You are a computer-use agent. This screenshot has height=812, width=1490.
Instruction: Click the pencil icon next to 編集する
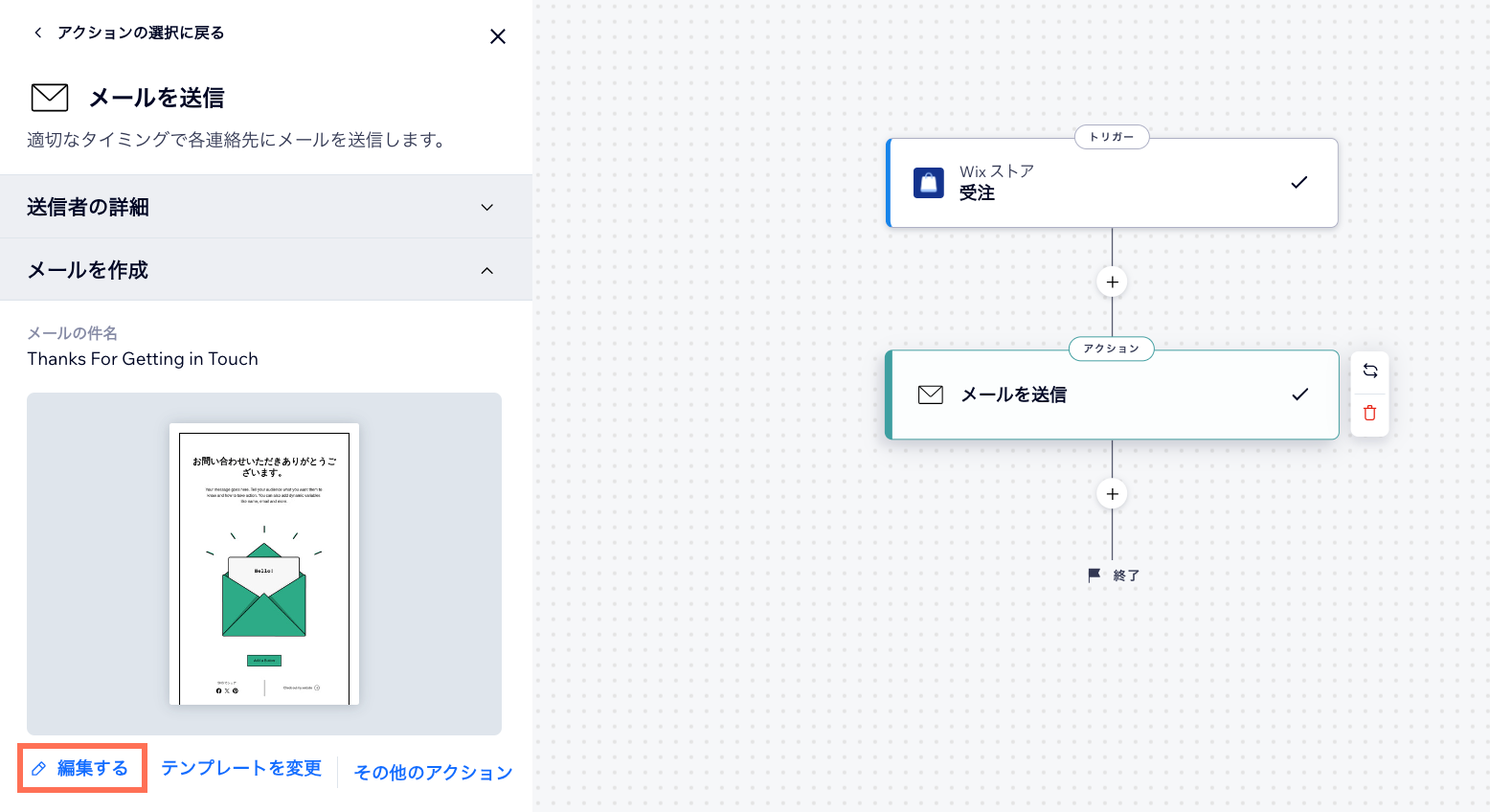[39, 769]
